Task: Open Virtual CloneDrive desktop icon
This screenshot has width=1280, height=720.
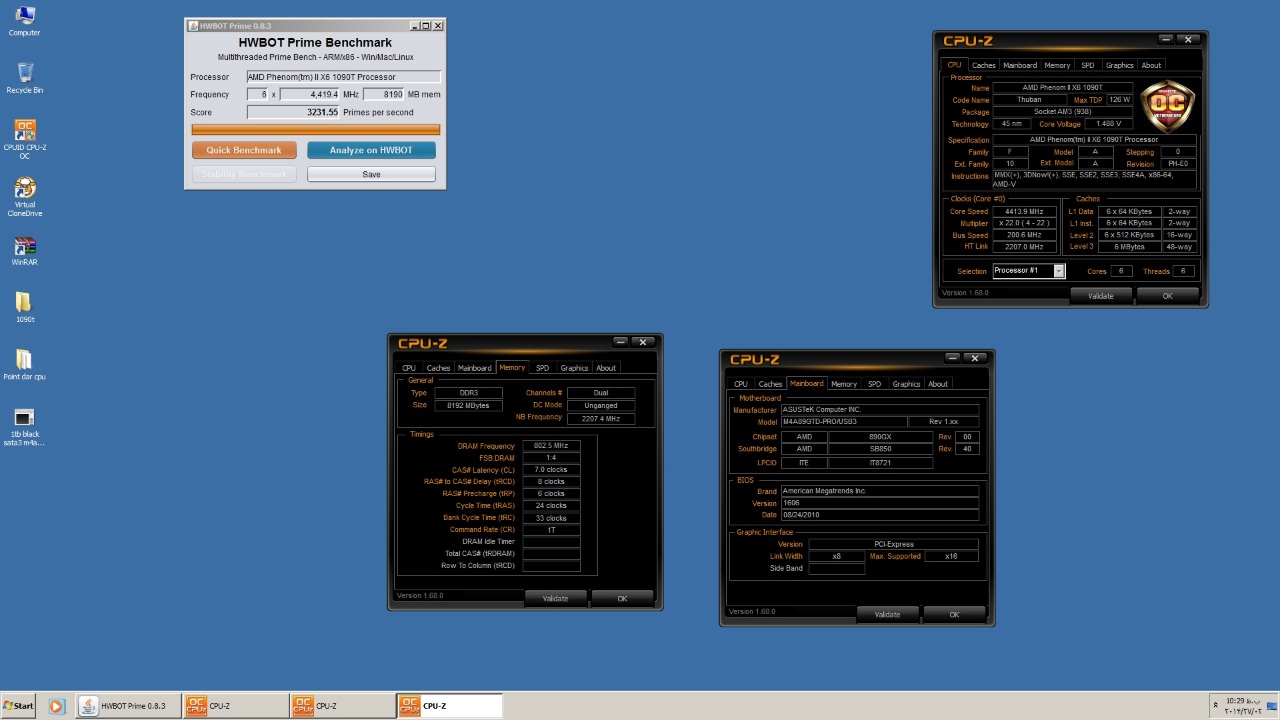Action: pyautogui.click(x=24, y=197)
